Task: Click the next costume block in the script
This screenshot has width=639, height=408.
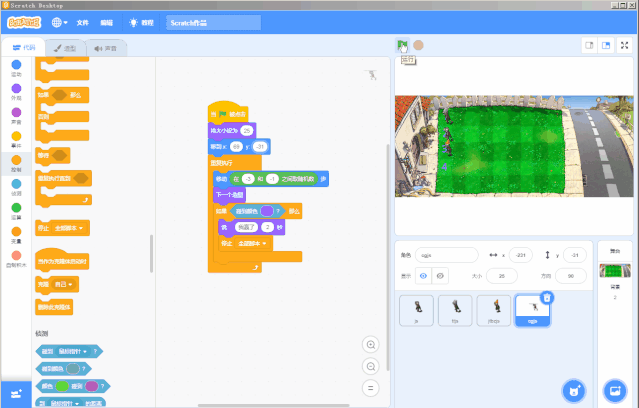Action: click(229, 195)
